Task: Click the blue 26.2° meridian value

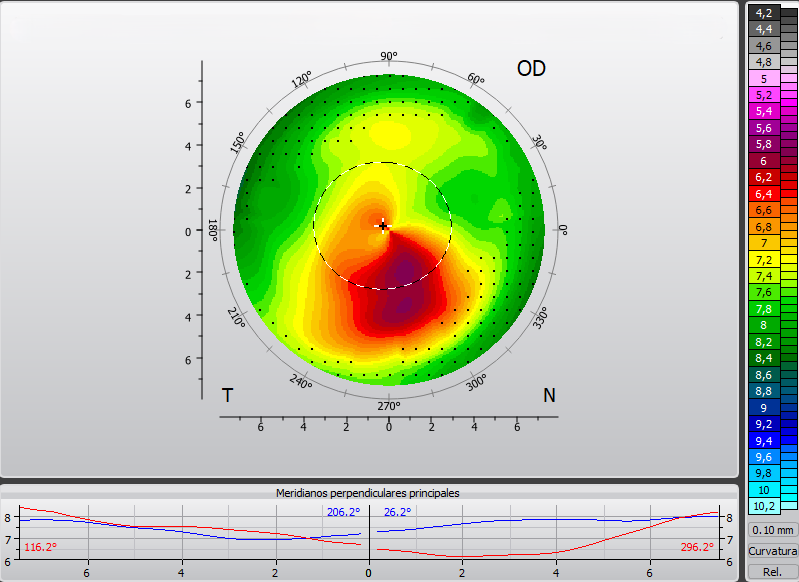Action: (397, 512)
